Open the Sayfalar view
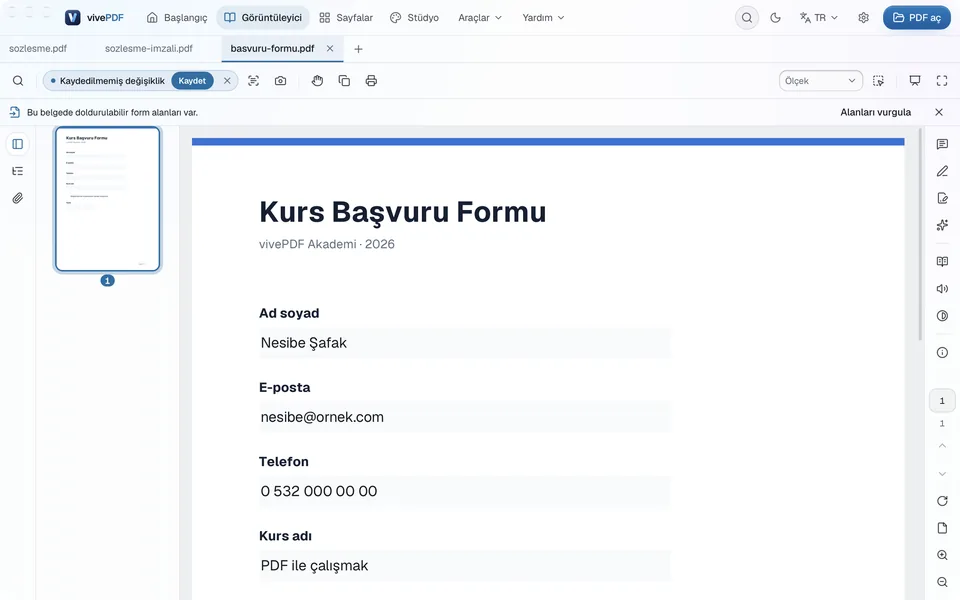Image resolution: width=960 pixels, height=600 pixels. (x=346, y=18)
